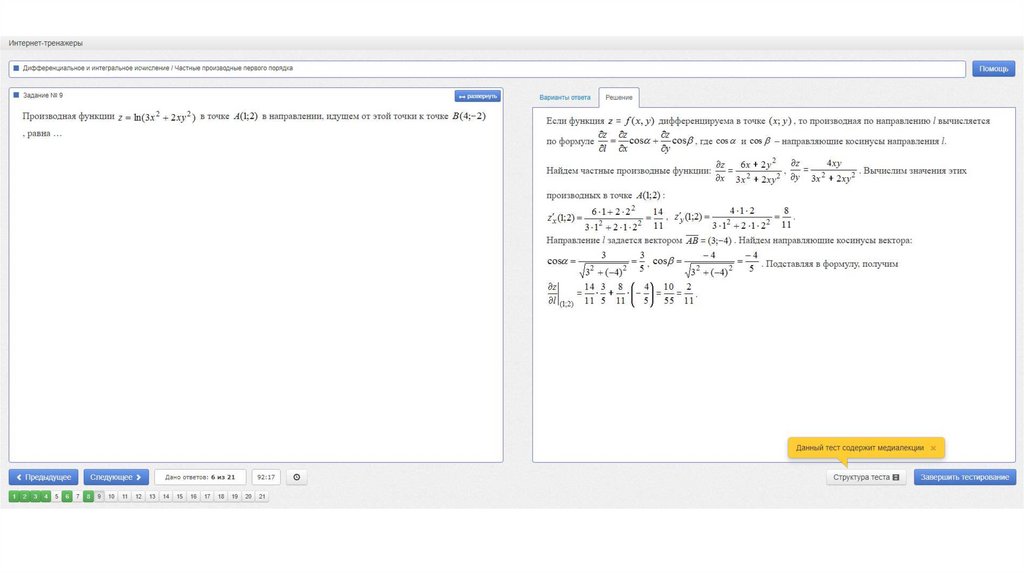The image size is (1024, 574).
Task: Go to Следующее question
Action: (116, 478)
